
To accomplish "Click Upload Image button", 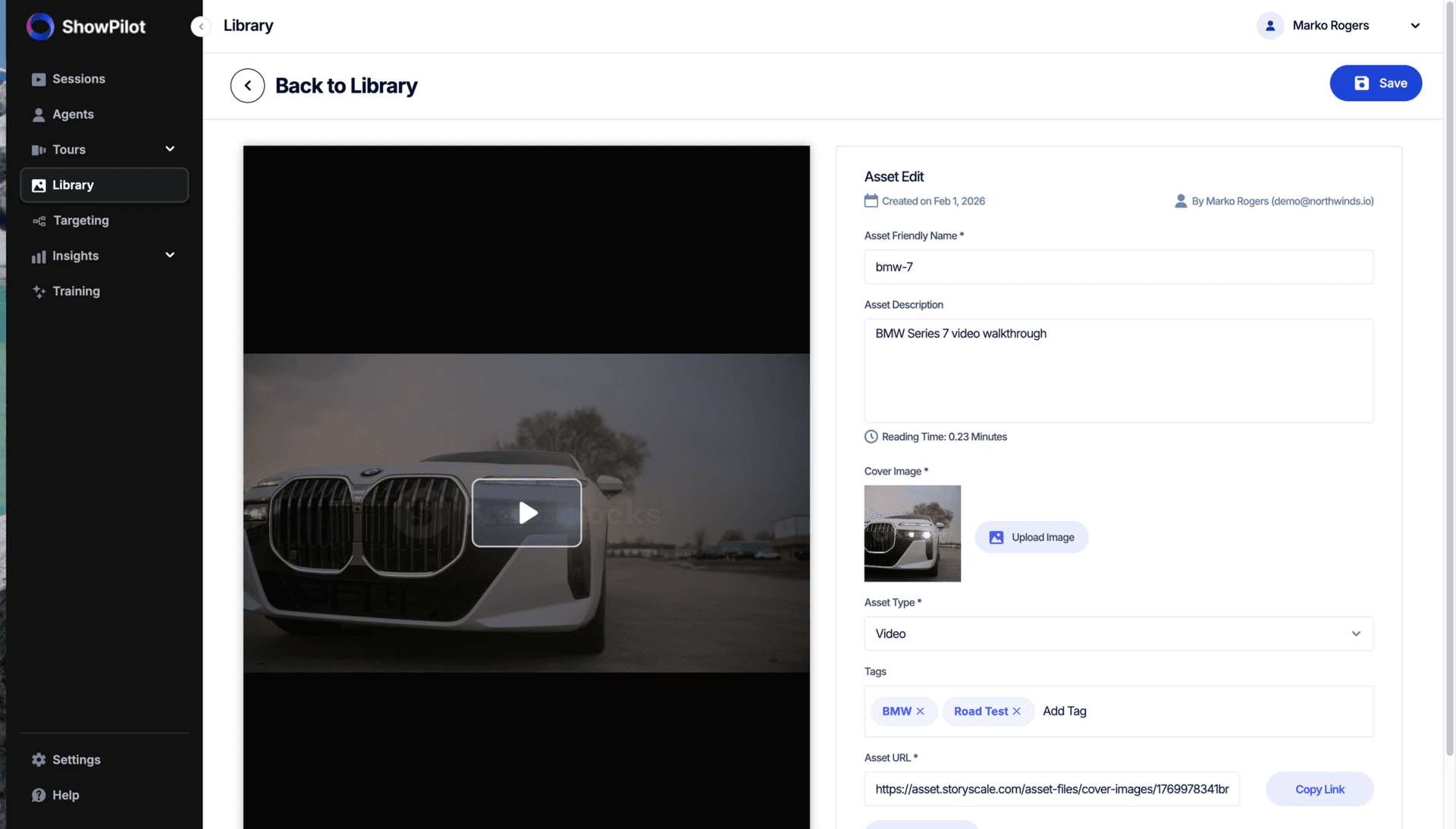I will (x=1031, y=537).
